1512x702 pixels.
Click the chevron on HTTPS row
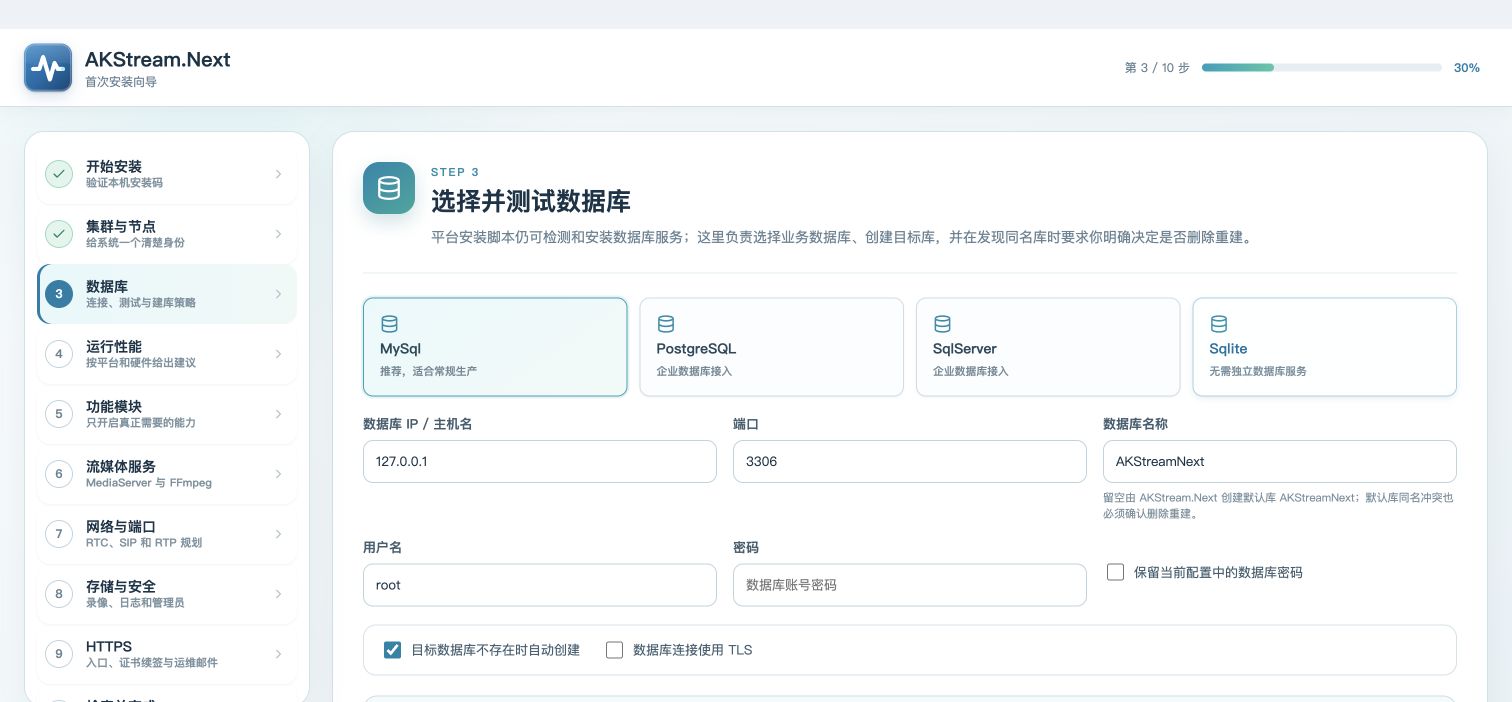(x=278, y=654)
